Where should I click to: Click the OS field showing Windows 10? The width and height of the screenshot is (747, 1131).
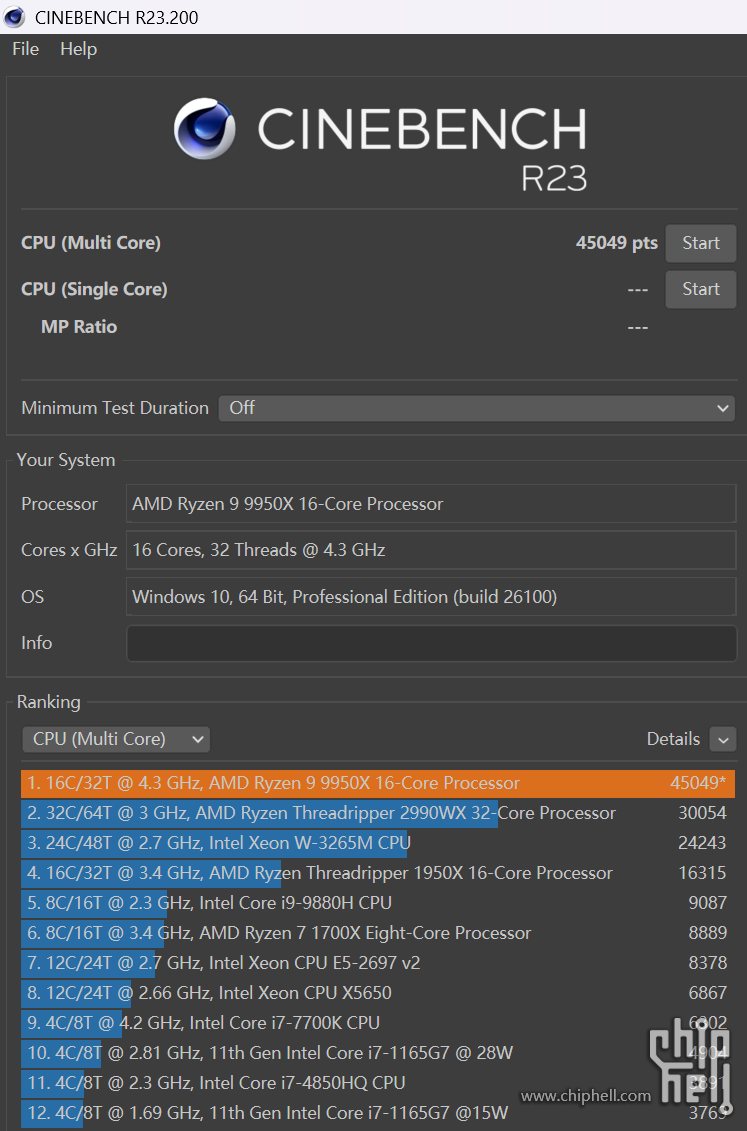pyautogui.click(x=431, y=597)
